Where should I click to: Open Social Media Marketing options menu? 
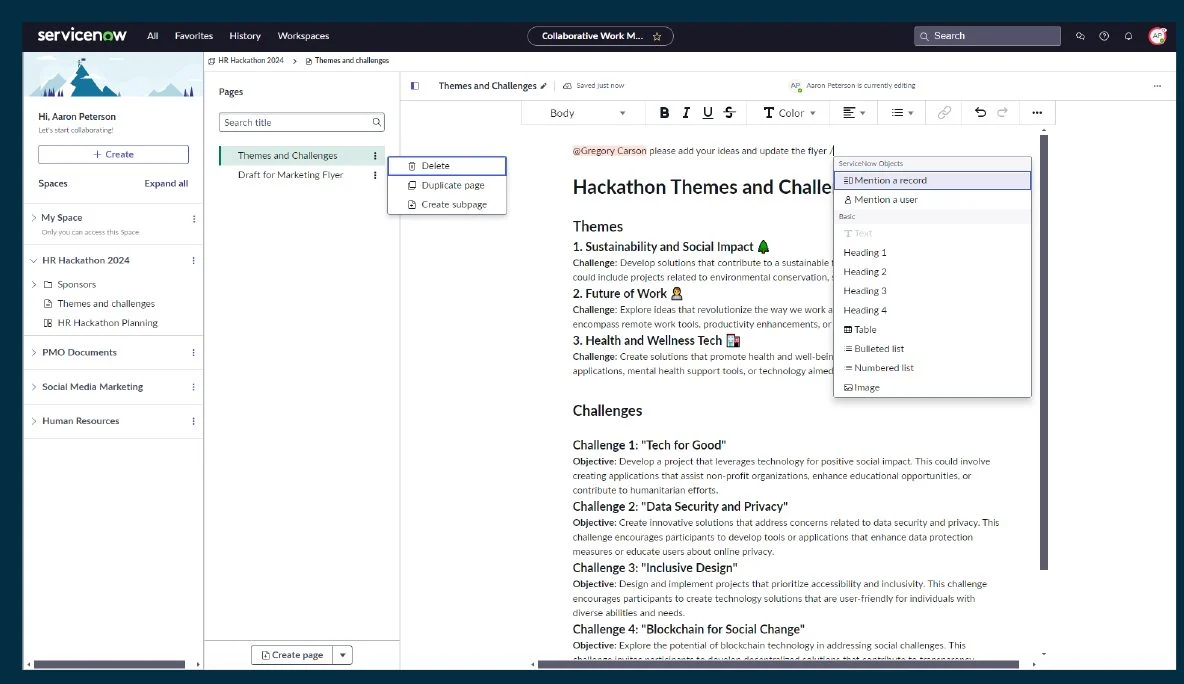[193, 387]
